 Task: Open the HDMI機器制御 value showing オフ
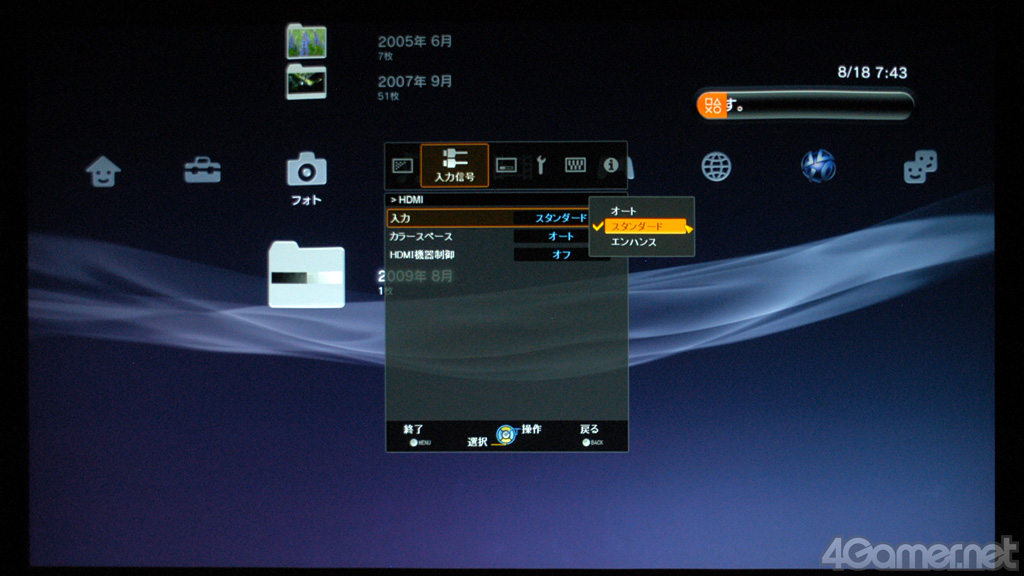pyautogui.click(x=562, y=255)
